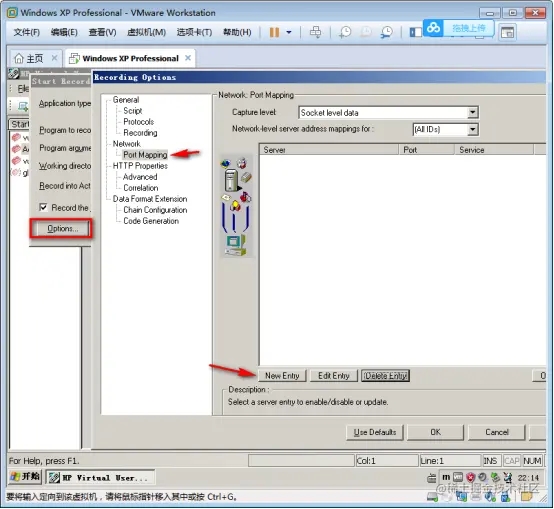Select Protocols in the options tree
Viewport: 554px width, 509px height.
tap(138, 122)
